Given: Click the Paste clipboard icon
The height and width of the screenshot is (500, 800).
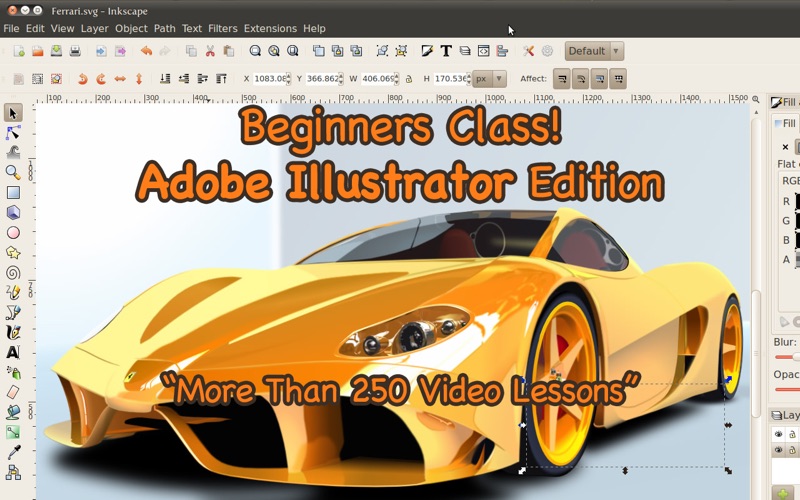Looking at the screenshot, I should coord(229,51).
